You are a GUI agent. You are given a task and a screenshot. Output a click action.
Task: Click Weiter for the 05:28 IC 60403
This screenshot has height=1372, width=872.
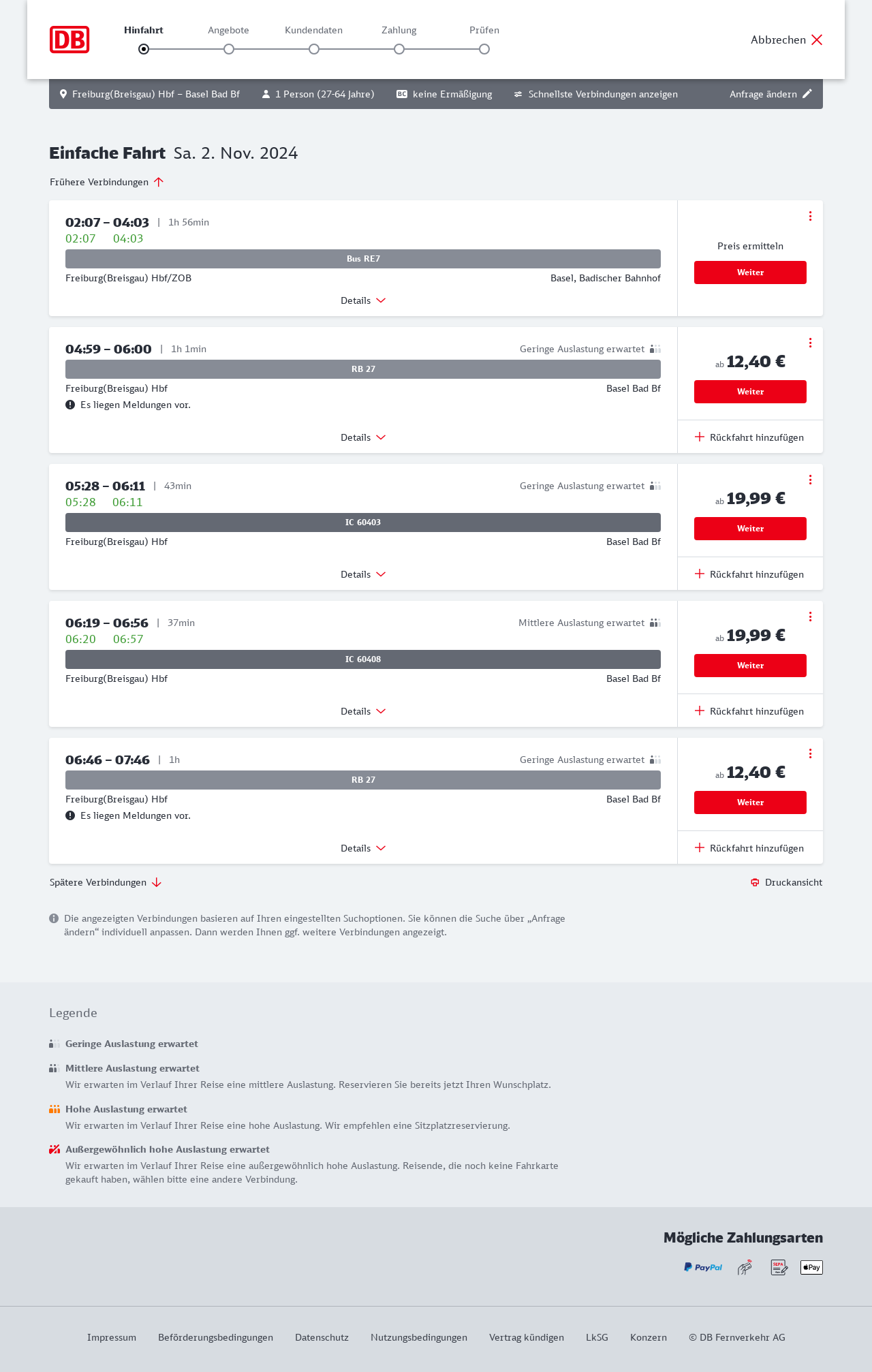click(x=750, y=529)
